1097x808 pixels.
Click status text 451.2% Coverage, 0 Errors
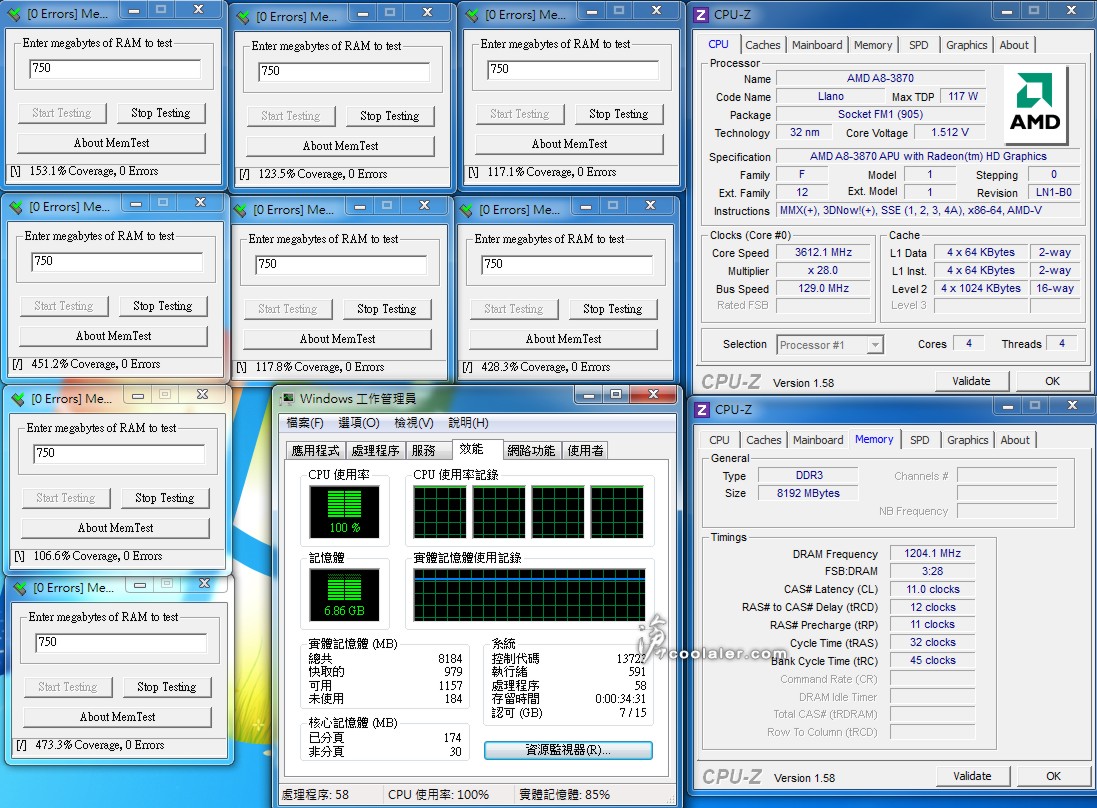click(96, 364)
